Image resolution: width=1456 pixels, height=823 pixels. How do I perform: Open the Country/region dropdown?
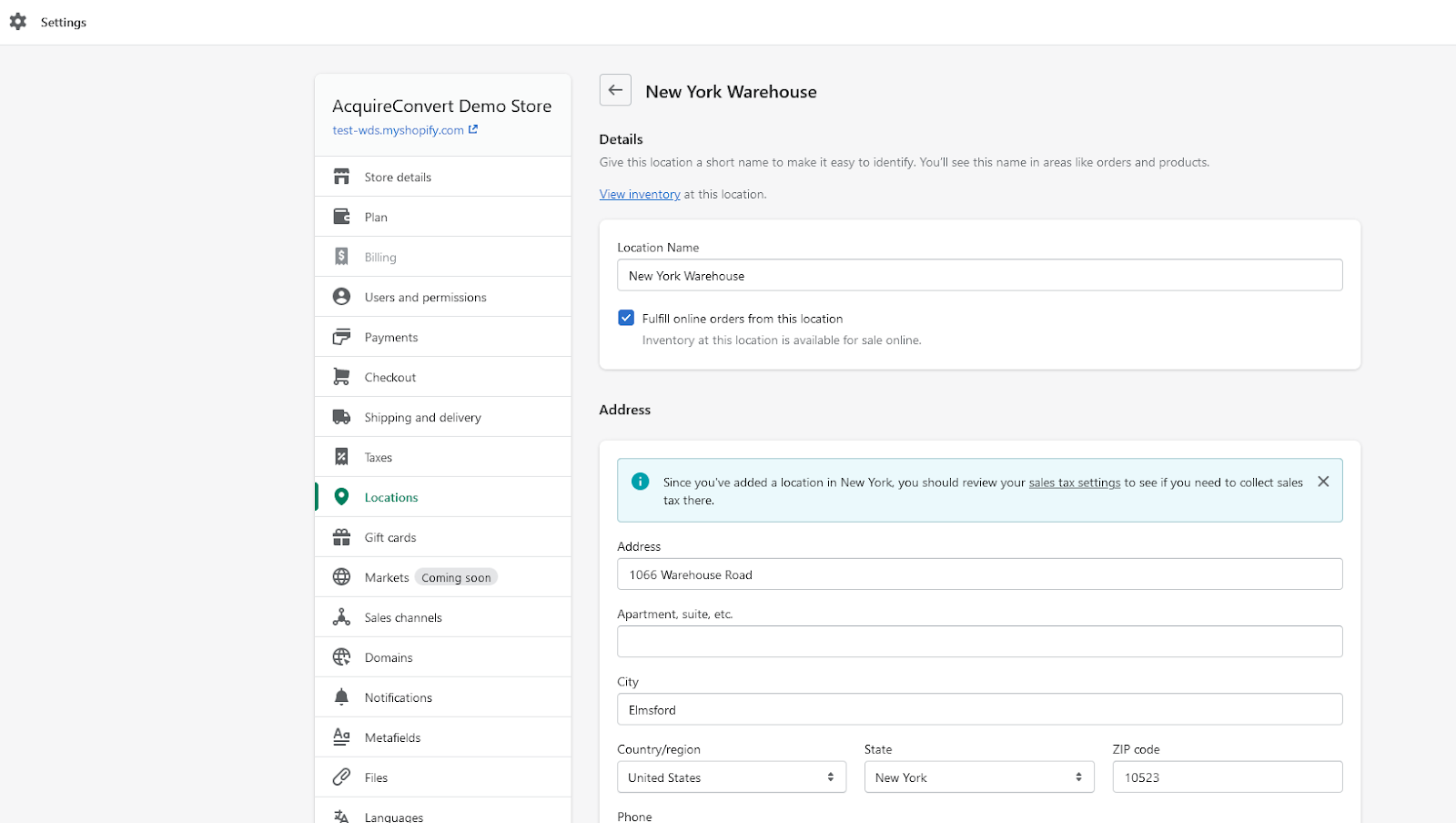point(731,777)
